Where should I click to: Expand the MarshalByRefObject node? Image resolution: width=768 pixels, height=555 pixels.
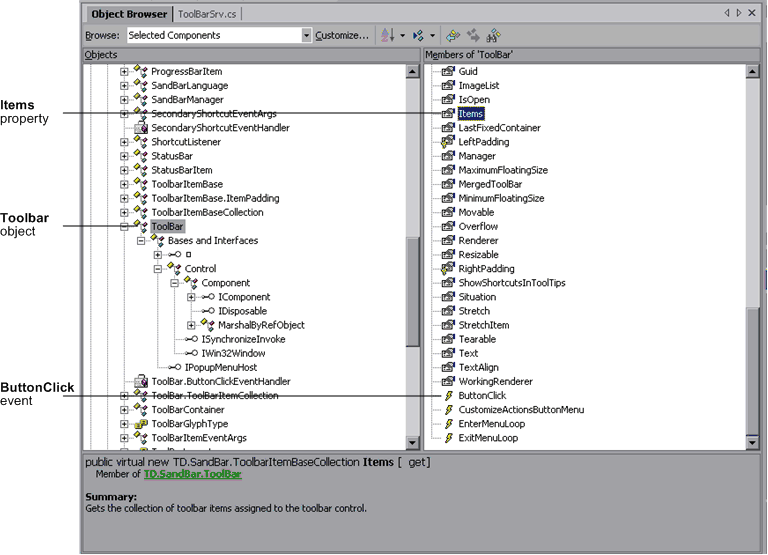[x=191, y=325]
